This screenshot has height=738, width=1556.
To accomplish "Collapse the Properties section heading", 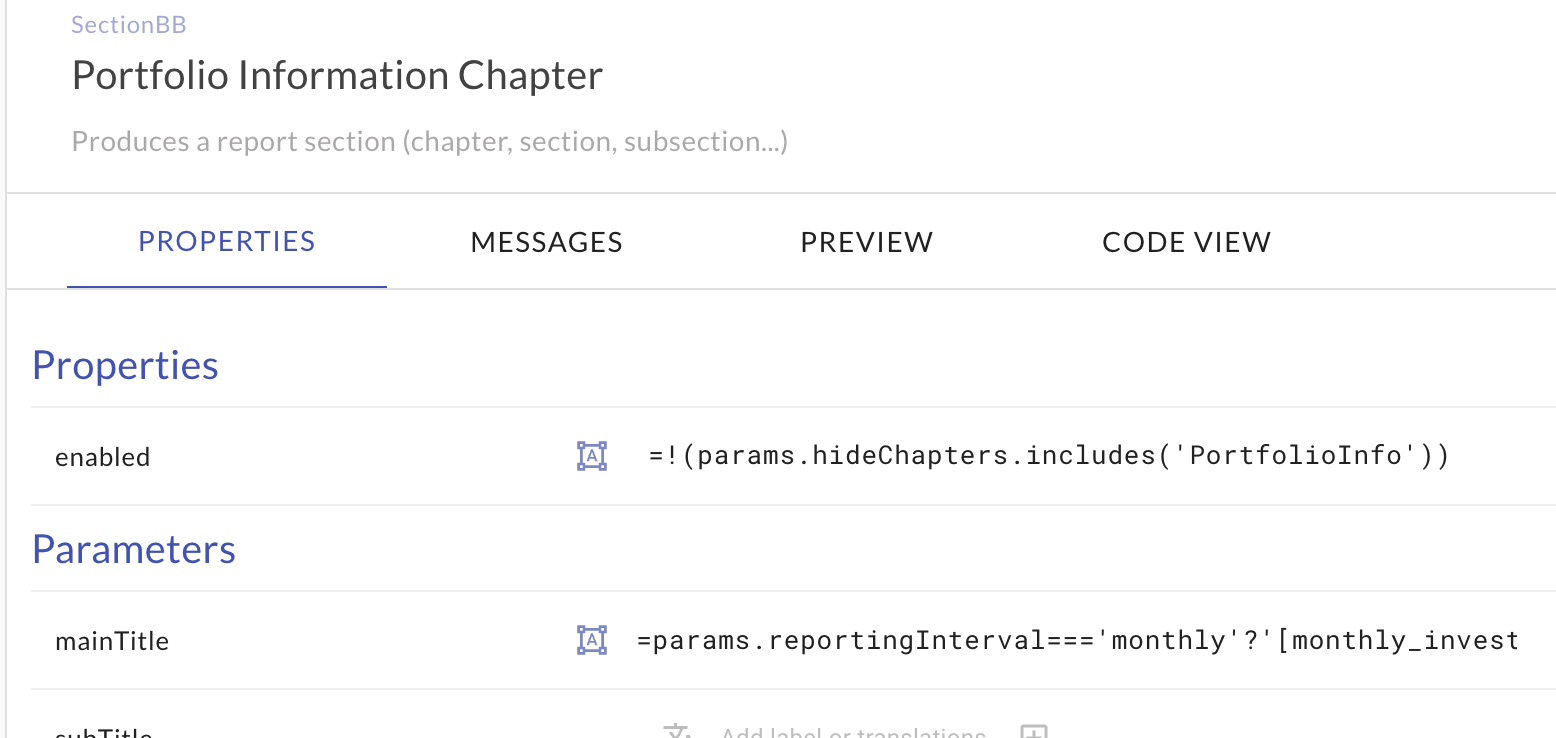I will tap(125, 365).
